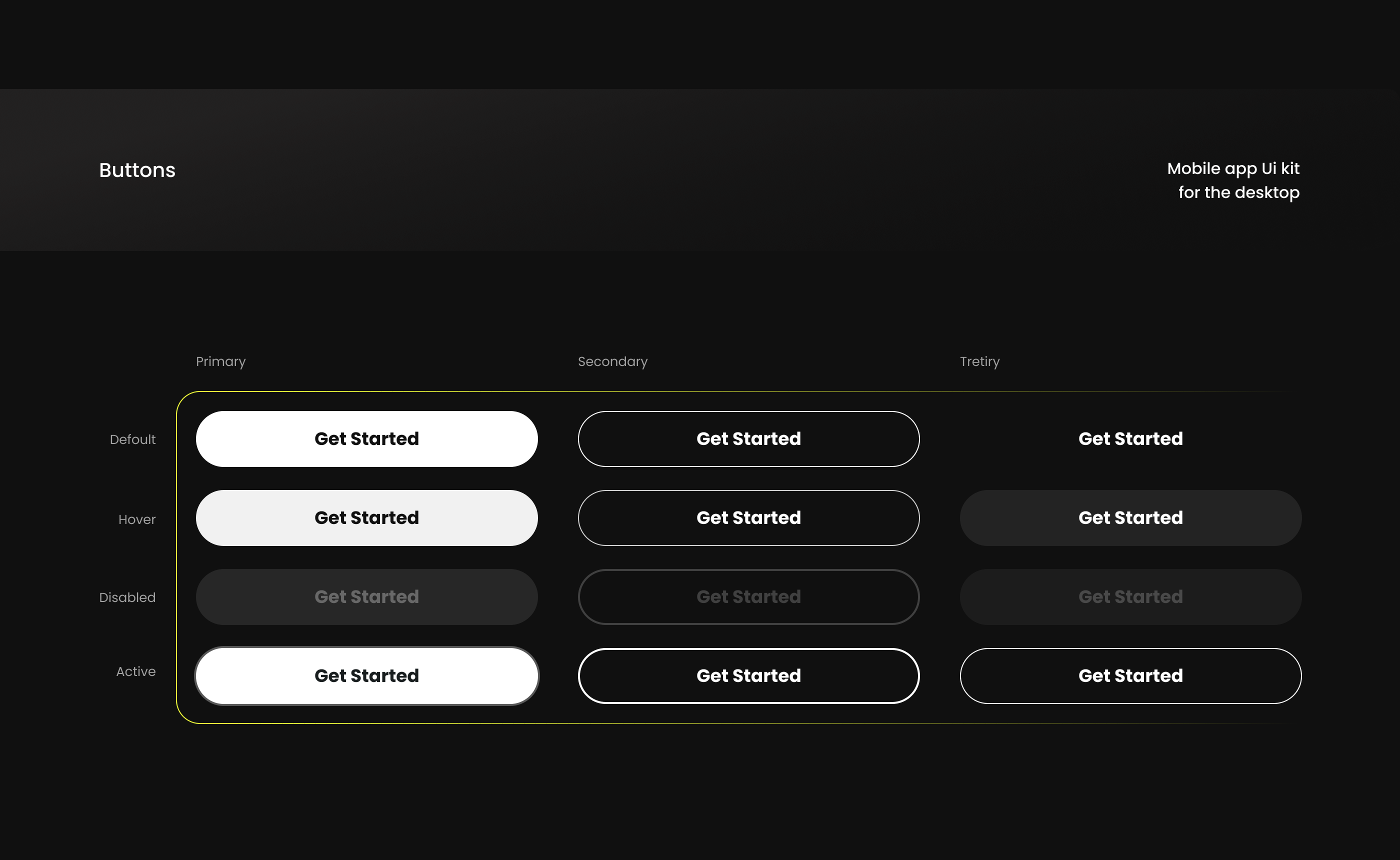Click the Primary default Get Started button
1400x860 pixels.
[366, 438]
